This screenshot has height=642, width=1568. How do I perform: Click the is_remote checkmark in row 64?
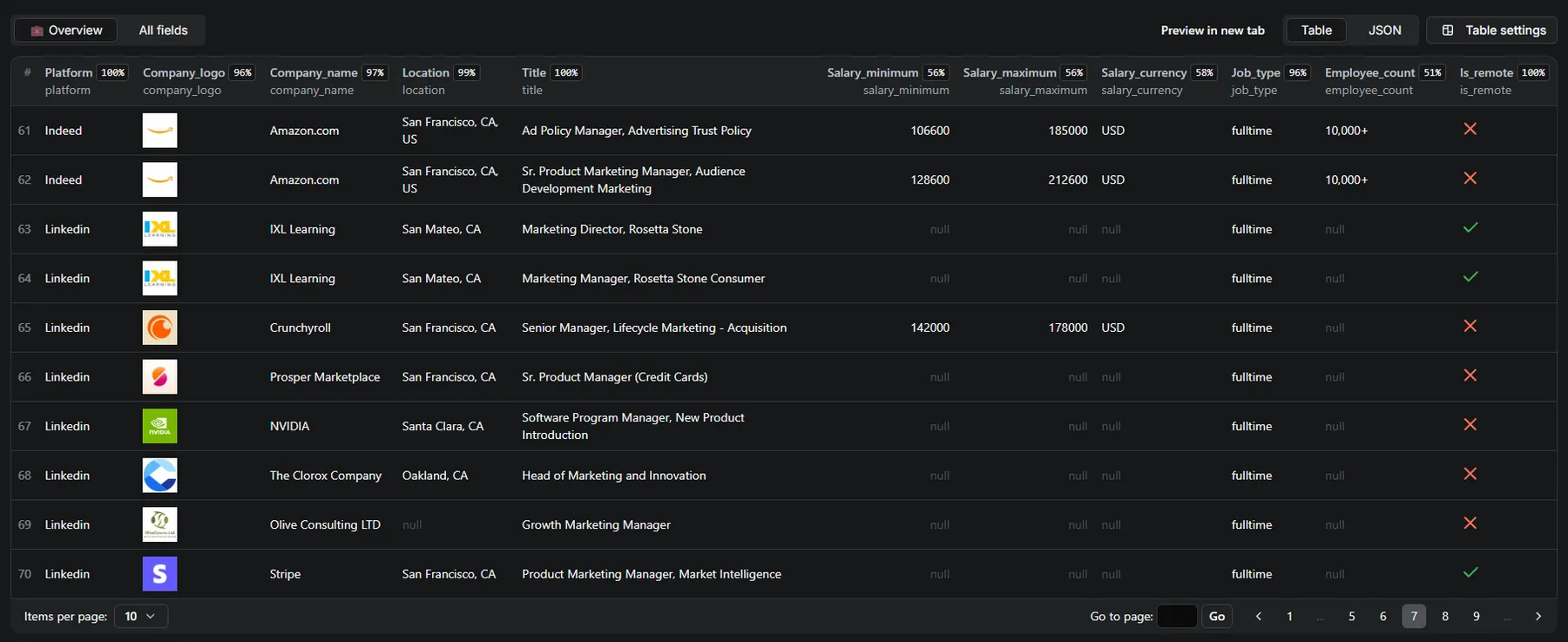coord(1470,277)
